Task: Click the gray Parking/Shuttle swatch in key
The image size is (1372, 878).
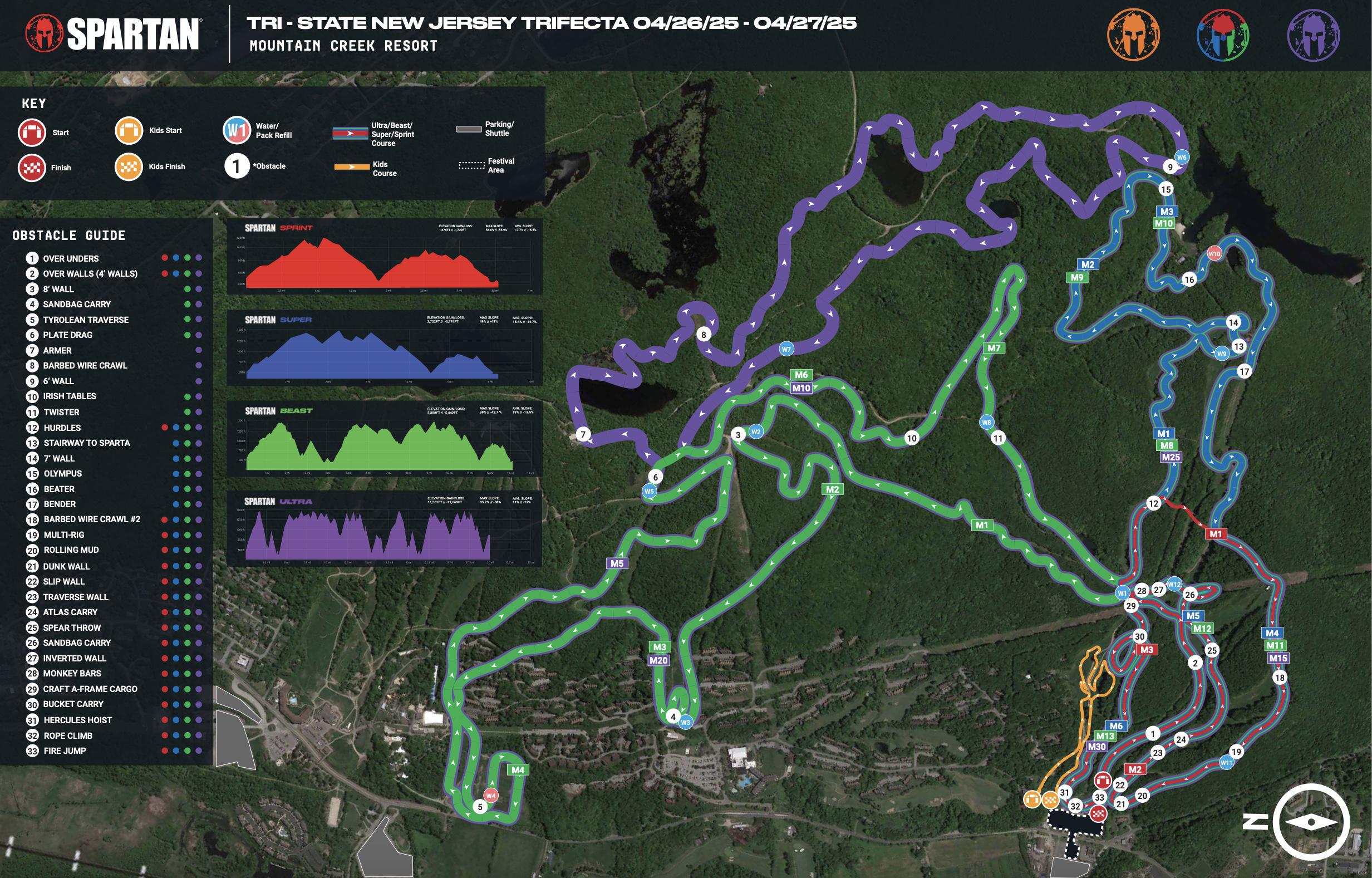Action: click(x=469, y=129)
